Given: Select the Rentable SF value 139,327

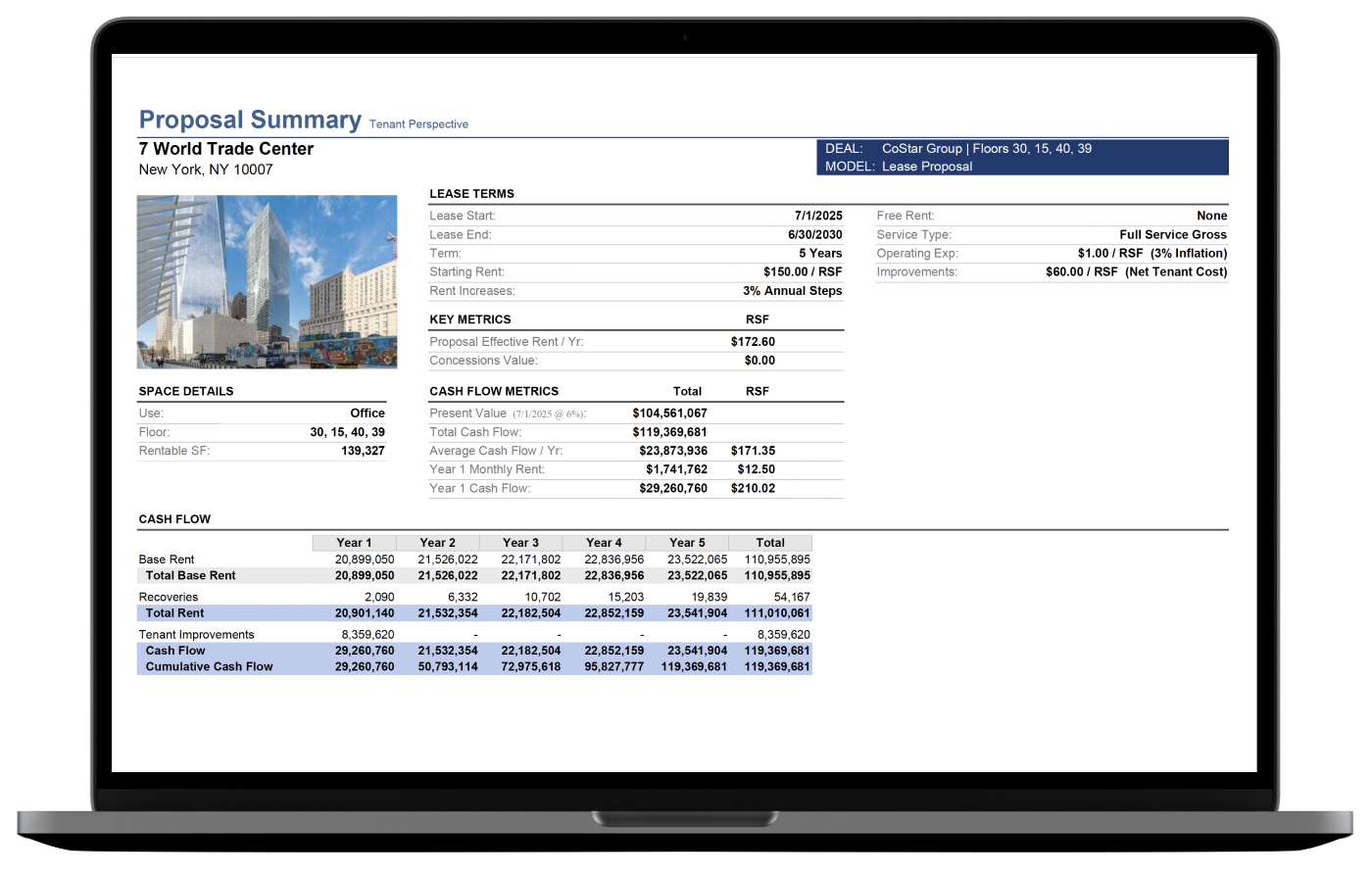Looking at the screenshot, I should 363,451.
